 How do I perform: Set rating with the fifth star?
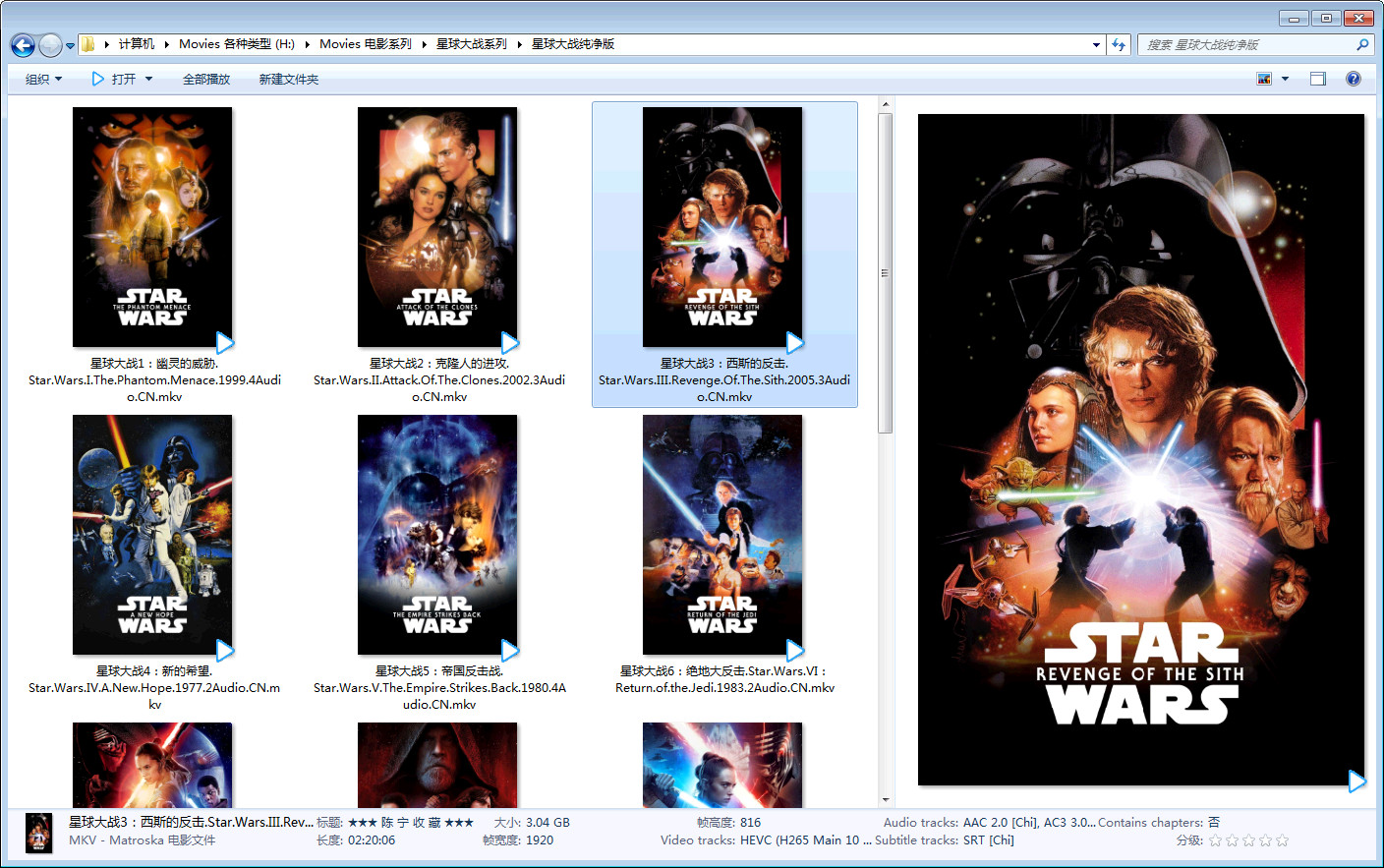pos(1282,840)
